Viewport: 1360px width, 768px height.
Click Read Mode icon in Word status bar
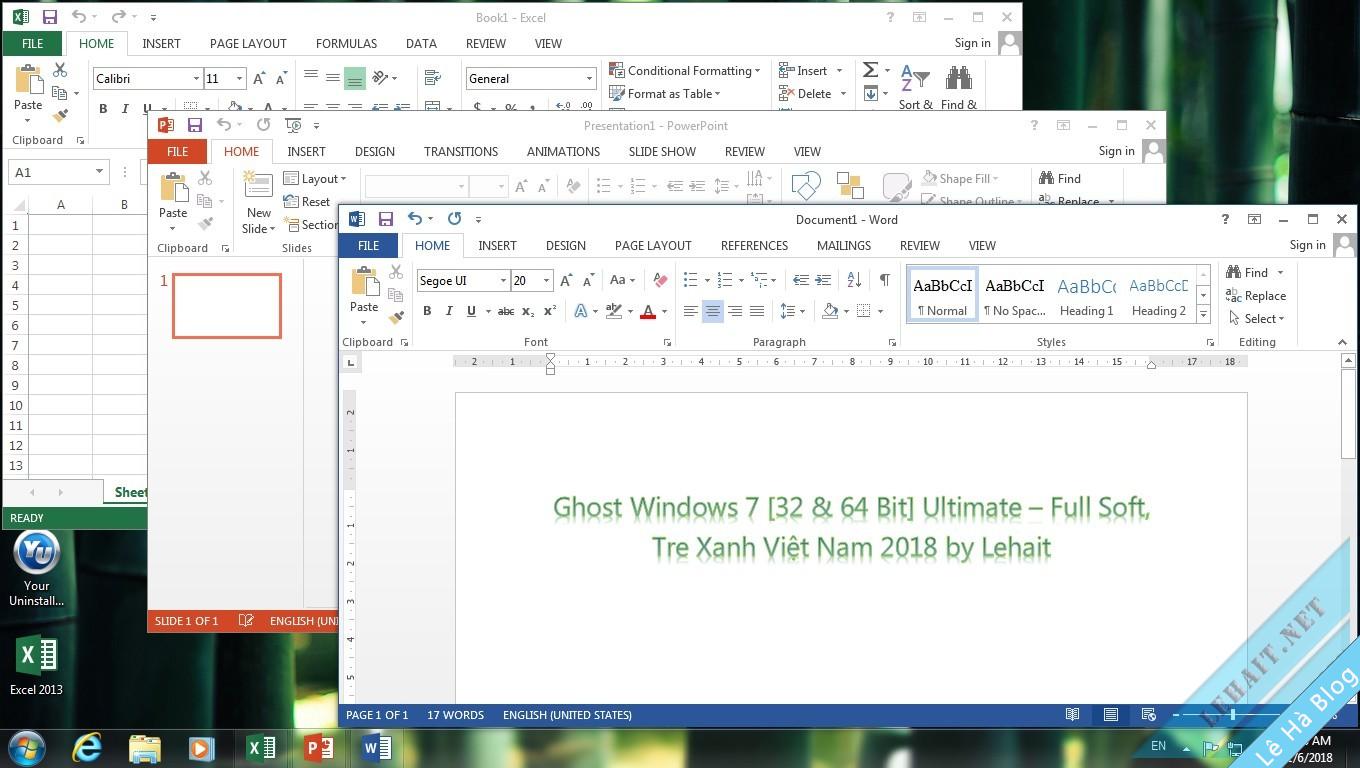pyautogui.click(x=1073, y=715)
